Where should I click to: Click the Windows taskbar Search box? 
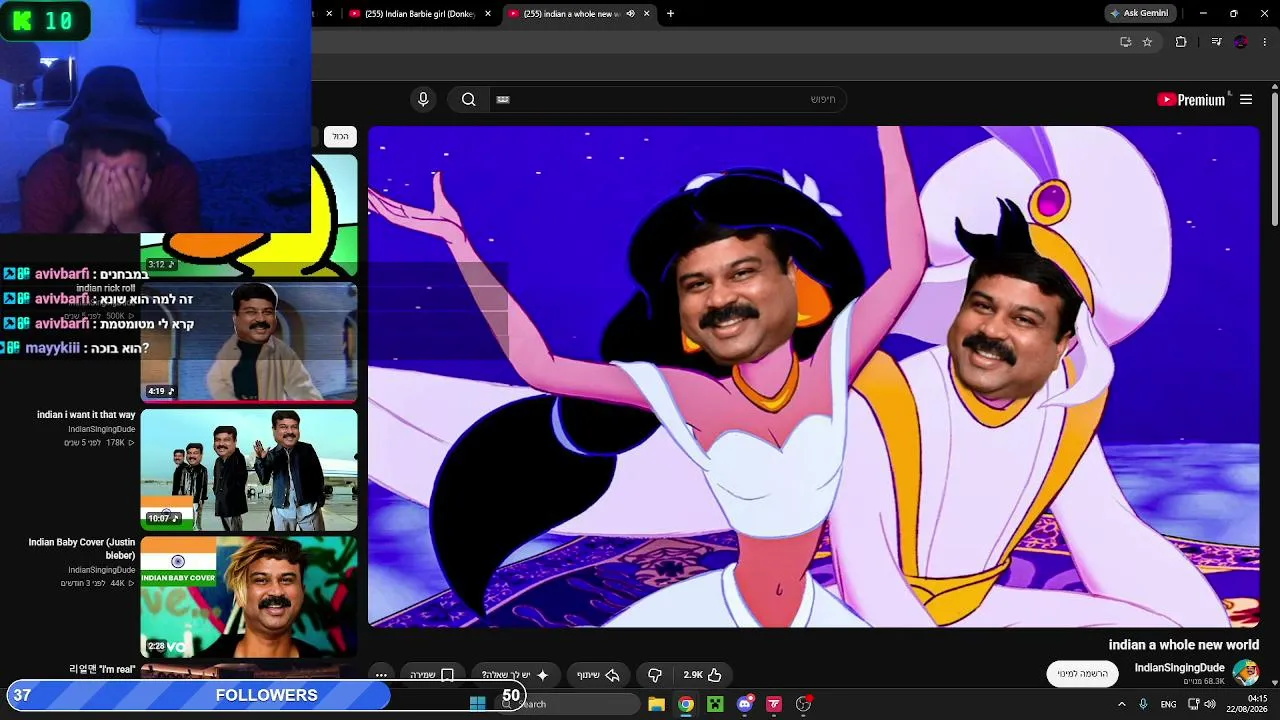point(568,704)
